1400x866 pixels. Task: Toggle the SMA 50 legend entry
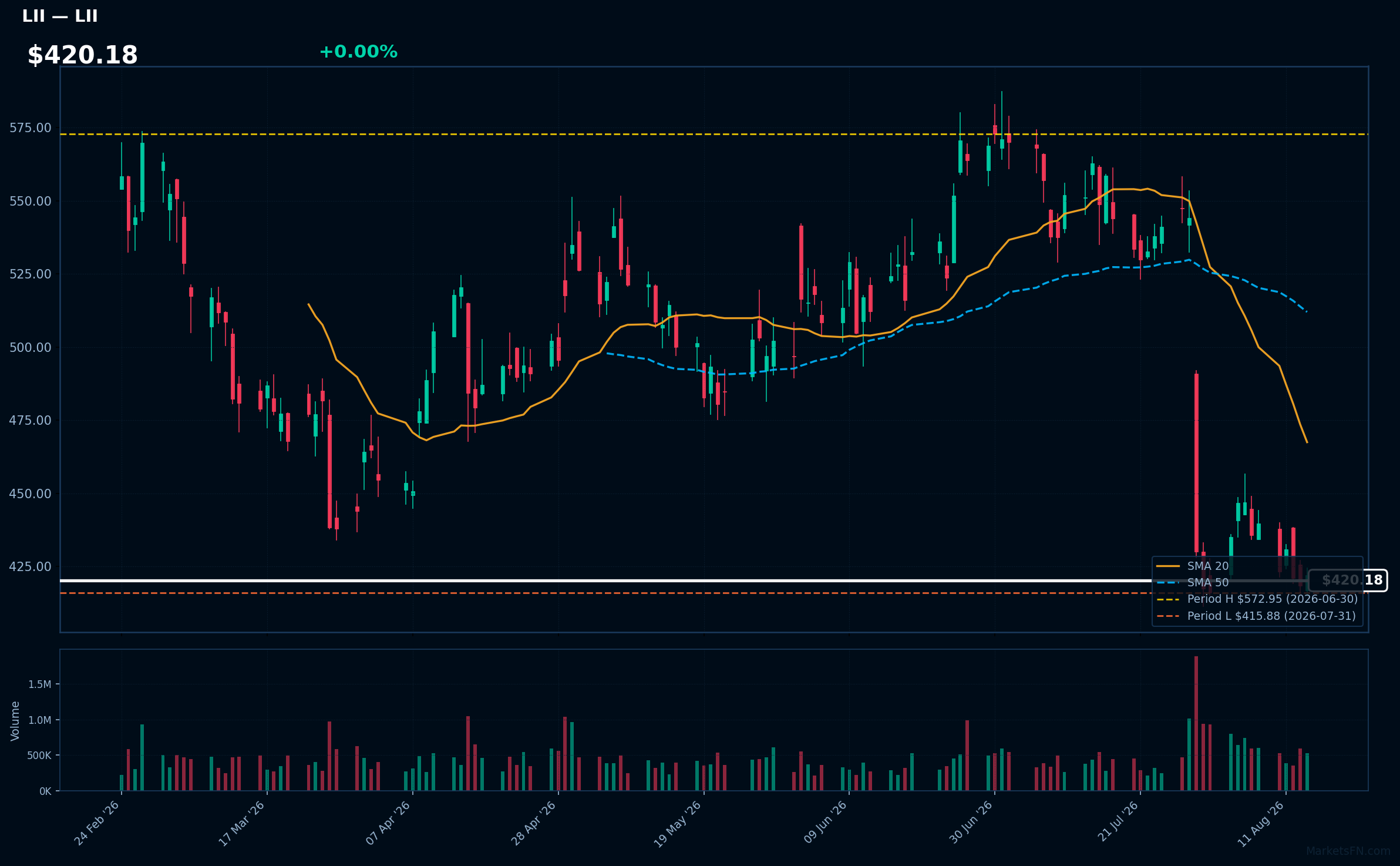pos(1193,582)
